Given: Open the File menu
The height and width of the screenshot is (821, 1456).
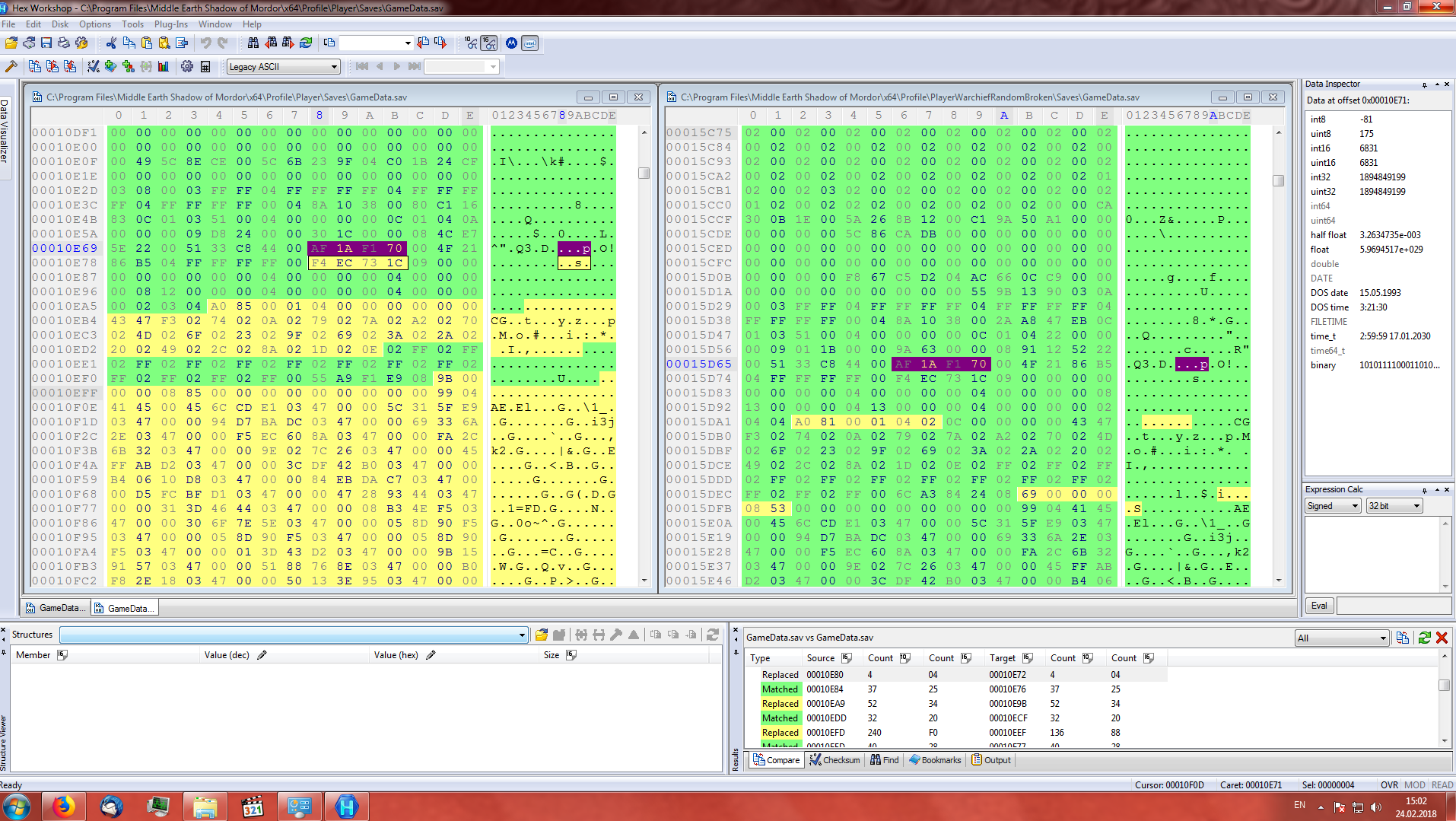Looking at the screenshot, I should point(8,24).
